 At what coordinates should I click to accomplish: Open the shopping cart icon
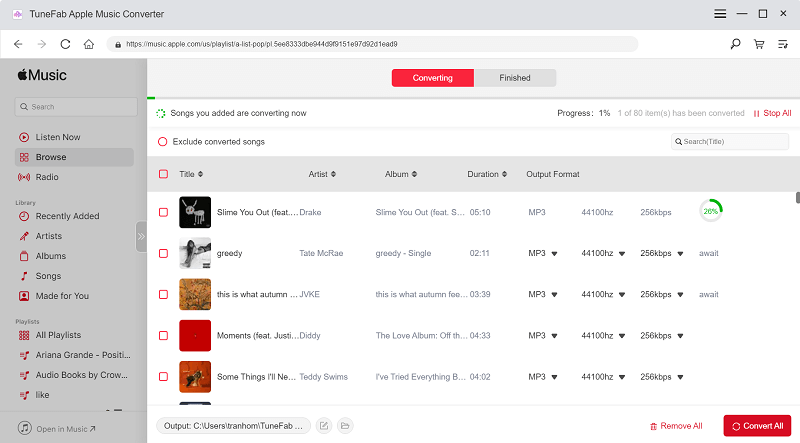point(759,44)
